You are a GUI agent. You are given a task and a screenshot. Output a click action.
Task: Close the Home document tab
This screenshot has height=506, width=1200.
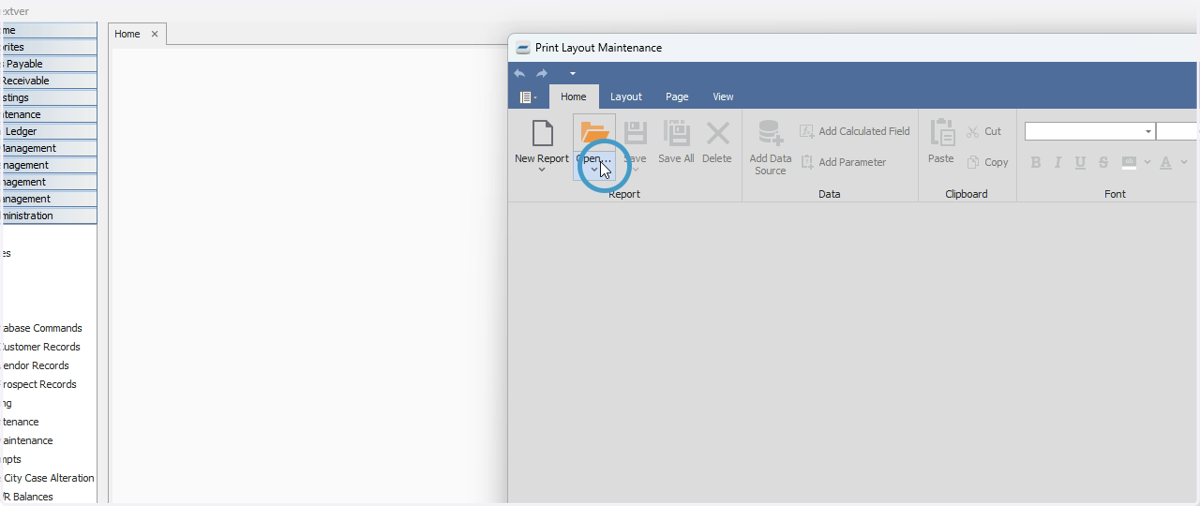155,34
